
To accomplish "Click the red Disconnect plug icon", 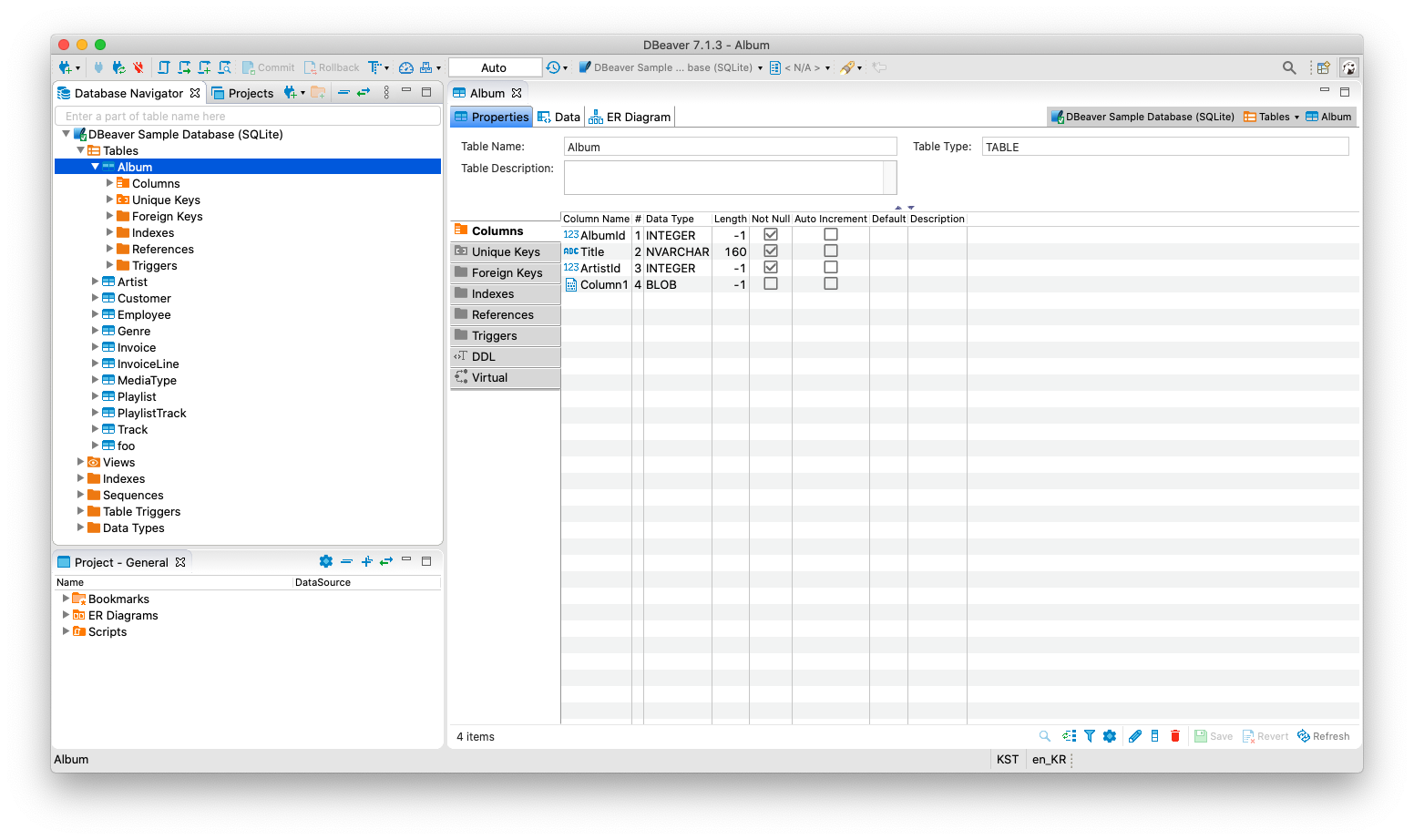I will coord(138,67).
